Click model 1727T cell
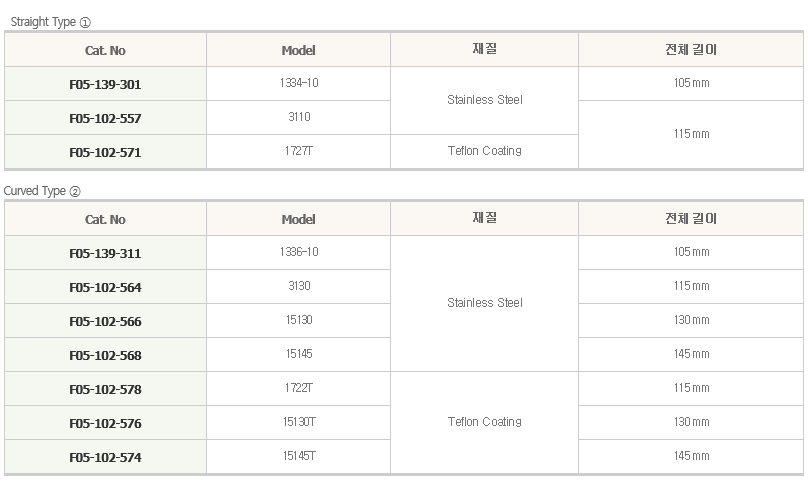The height and width of the screenshot is (495, 808). coord(299,151)
